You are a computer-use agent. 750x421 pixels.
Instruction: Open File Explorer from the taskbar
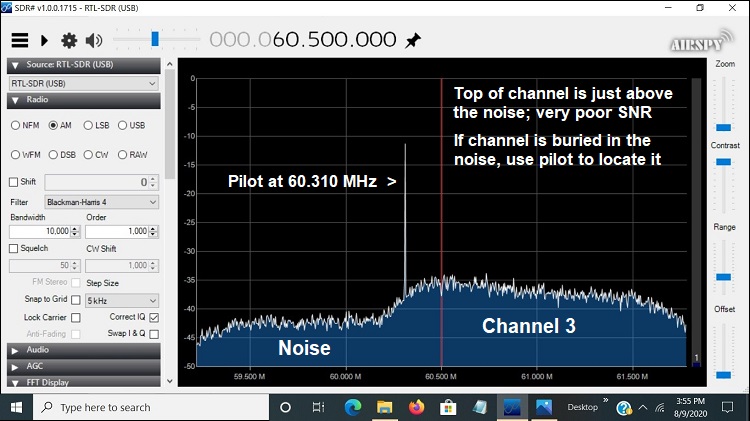coord(384,407)
